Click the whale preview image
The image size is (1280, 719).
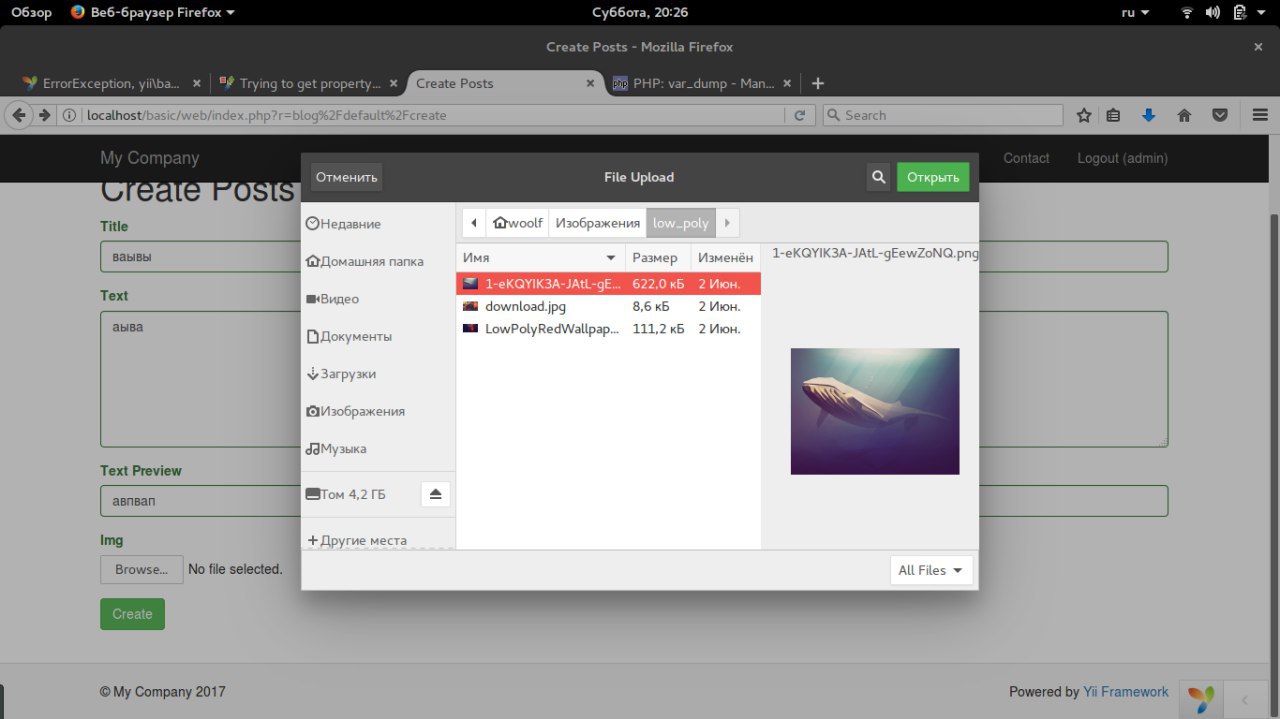[875, 411]
